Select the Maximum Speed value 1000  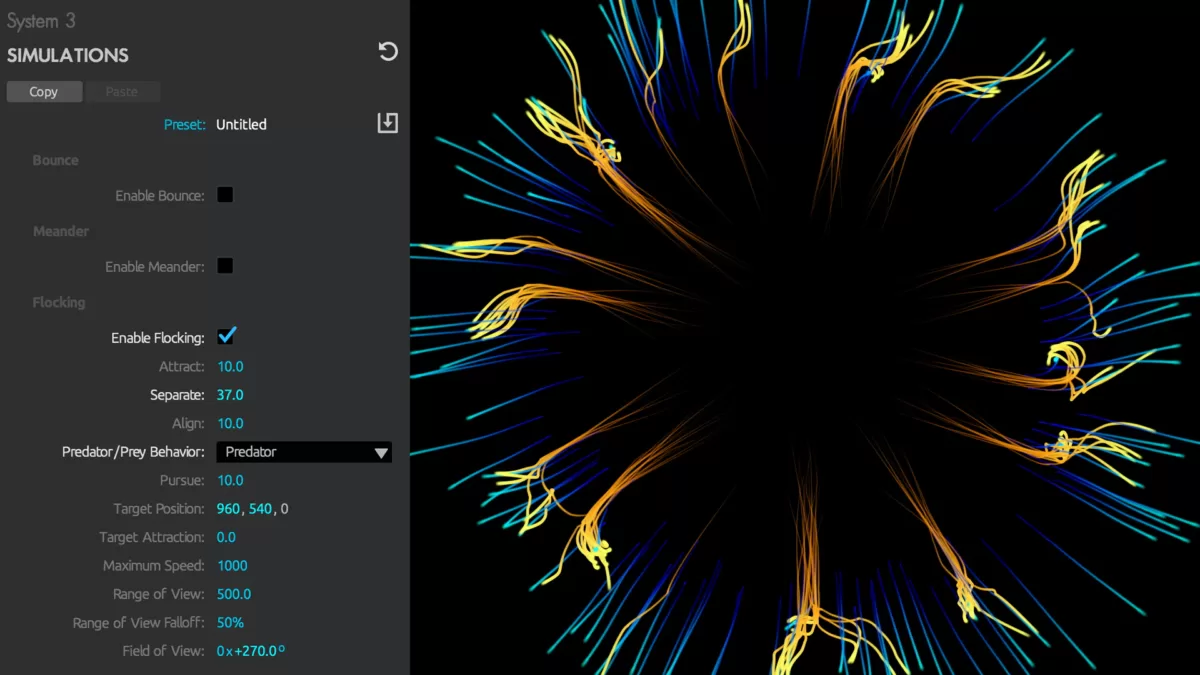pyautogui.click(x=232, y=566)
